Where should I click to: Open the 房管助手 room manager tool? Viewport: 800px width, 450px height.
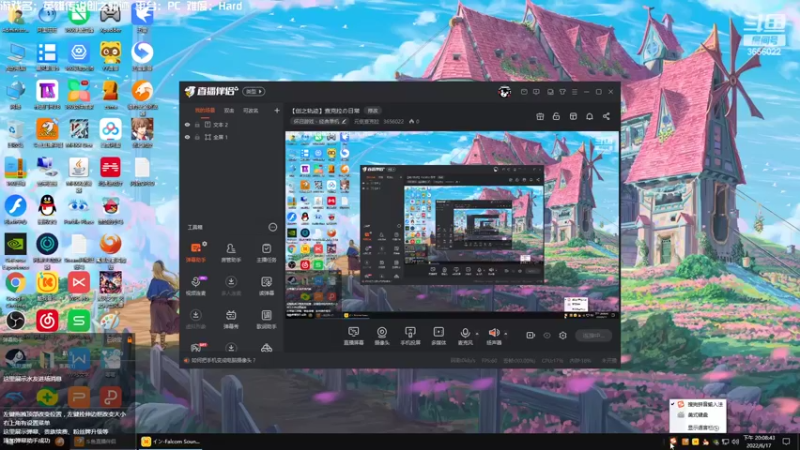point(231,253)
